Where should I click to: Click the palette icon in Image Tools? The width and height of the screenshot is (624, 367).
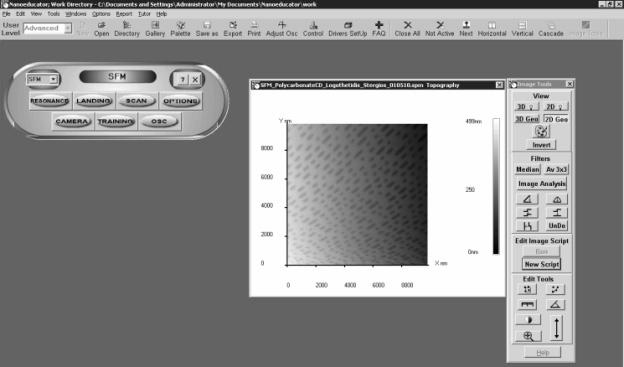[541, 131]
